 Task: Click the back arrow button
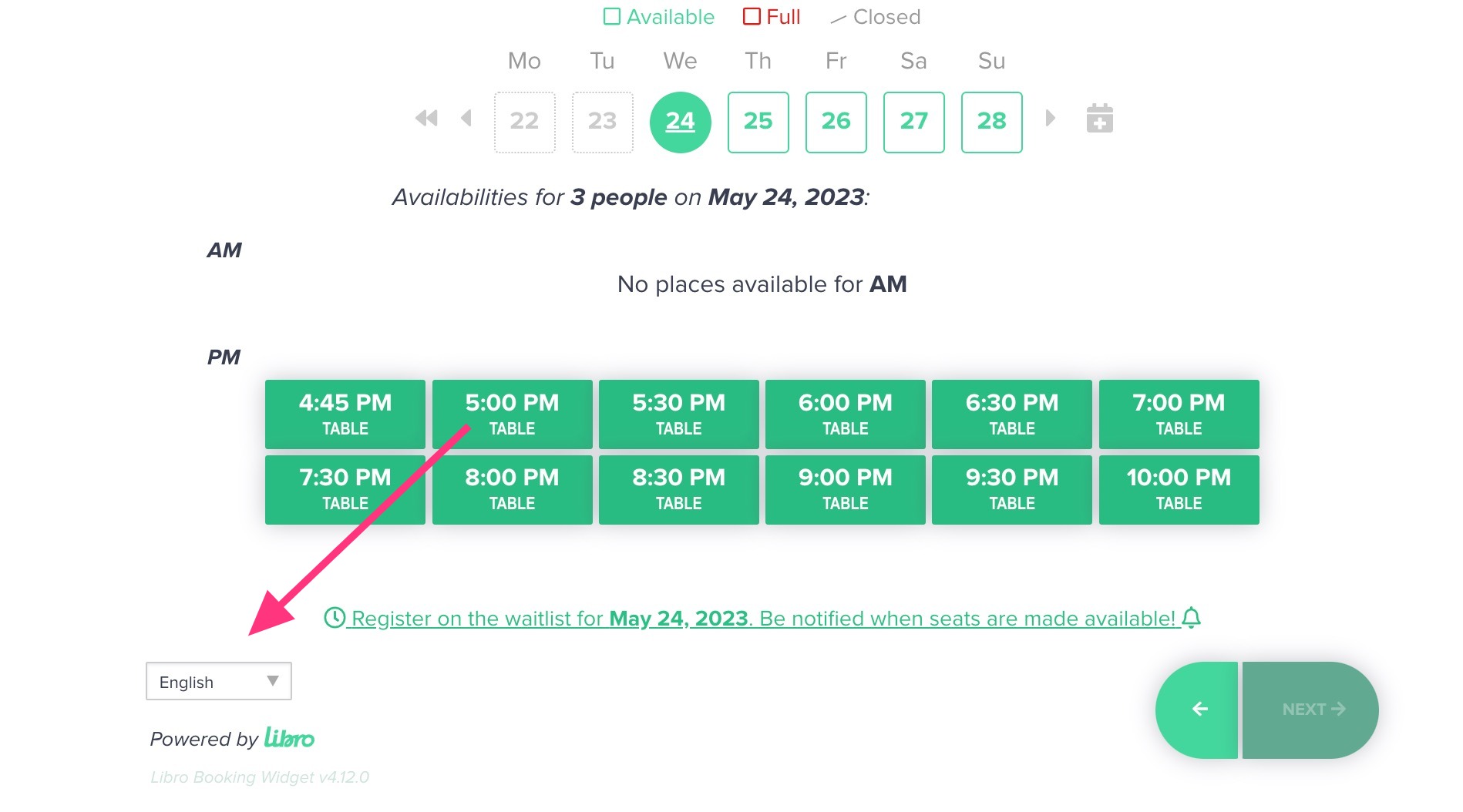pyautogui.click(x=1199, y=710)
